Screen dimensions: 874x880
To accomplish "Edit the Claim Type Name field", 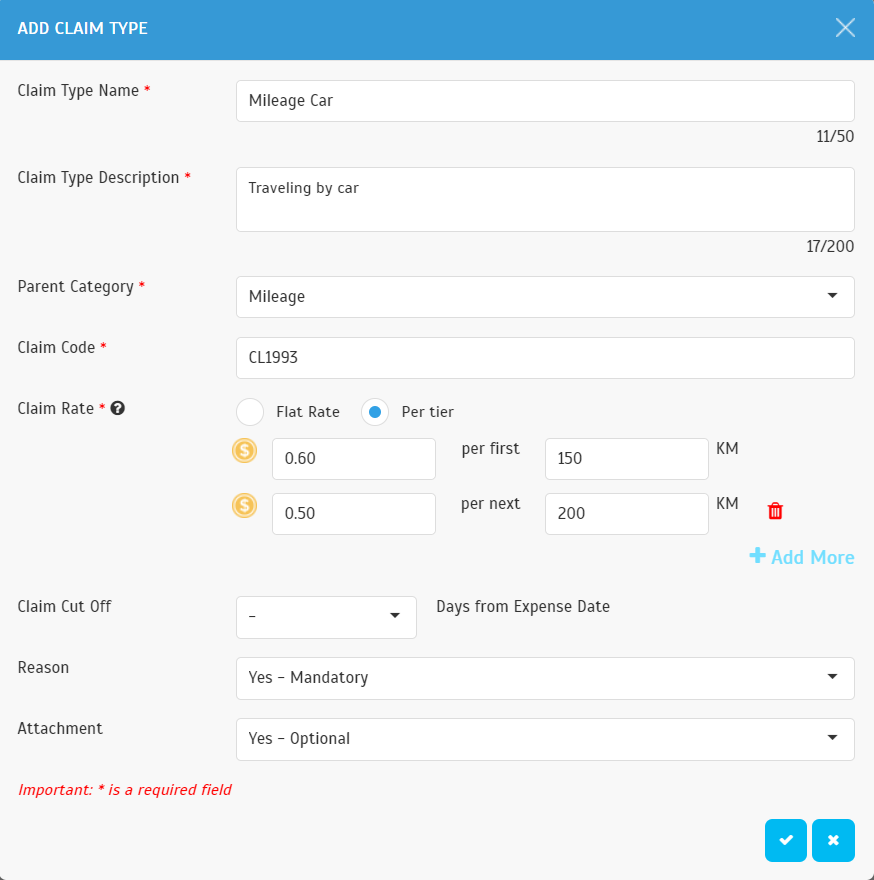I will (x=545, y=101).
